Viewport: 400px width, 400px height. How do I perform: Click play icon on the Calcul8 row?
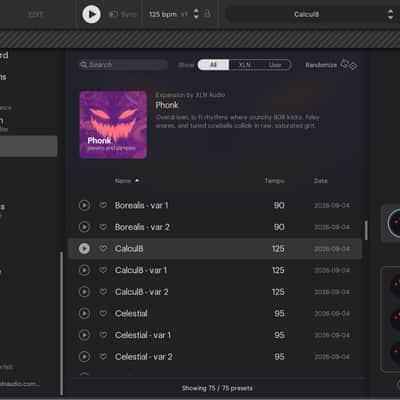(84, 248)
